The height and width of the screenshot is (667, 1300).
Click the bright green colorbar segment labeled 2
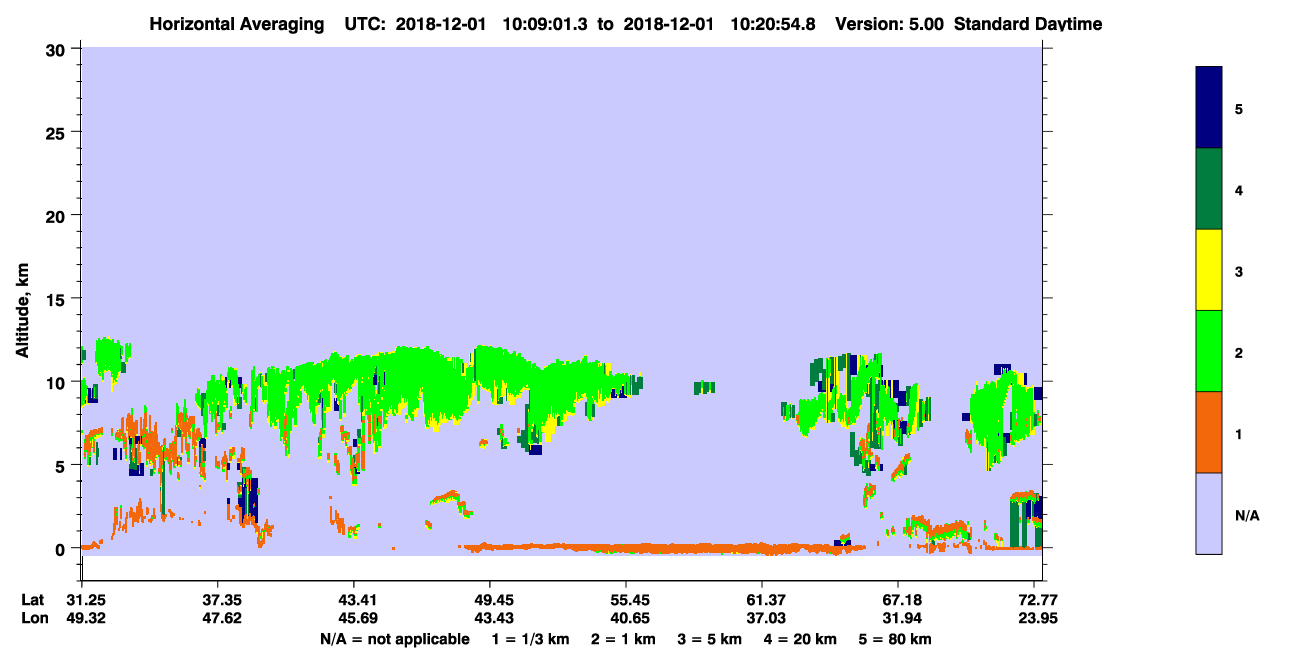coord(1209,351)
